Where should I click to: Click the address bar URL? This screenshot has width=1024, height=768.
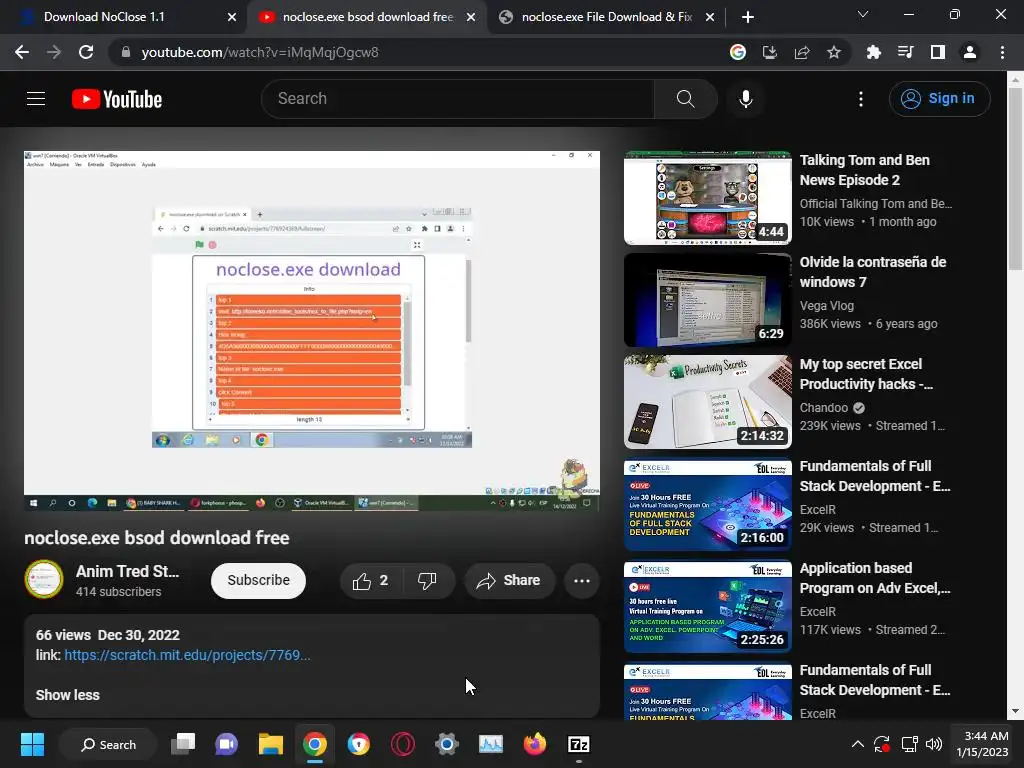(x=260, y=52)
